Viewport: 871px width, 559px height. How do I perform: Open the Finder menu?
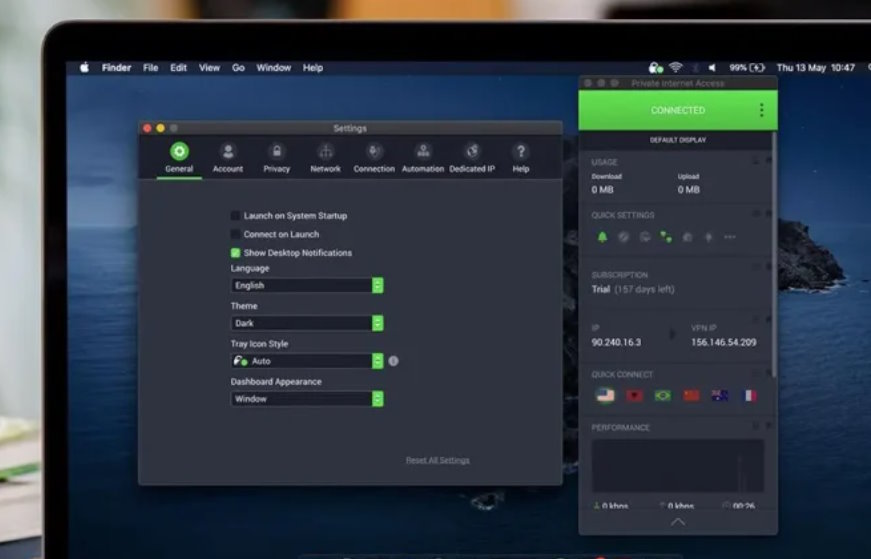click(116, 68)
